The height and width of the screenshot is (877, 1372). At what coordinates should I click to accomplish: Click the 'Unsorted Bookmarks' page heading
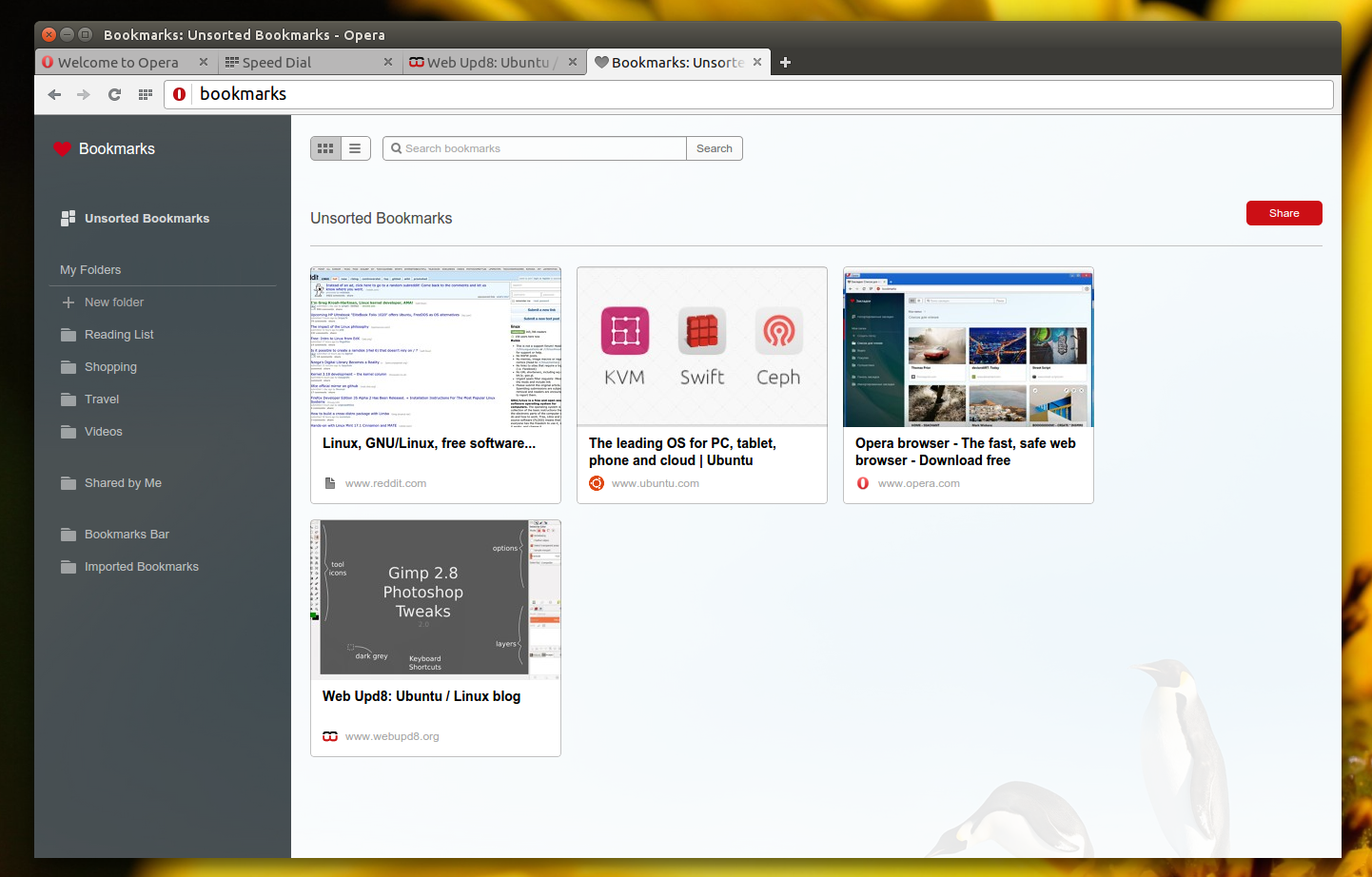click(x=382, y=219)
